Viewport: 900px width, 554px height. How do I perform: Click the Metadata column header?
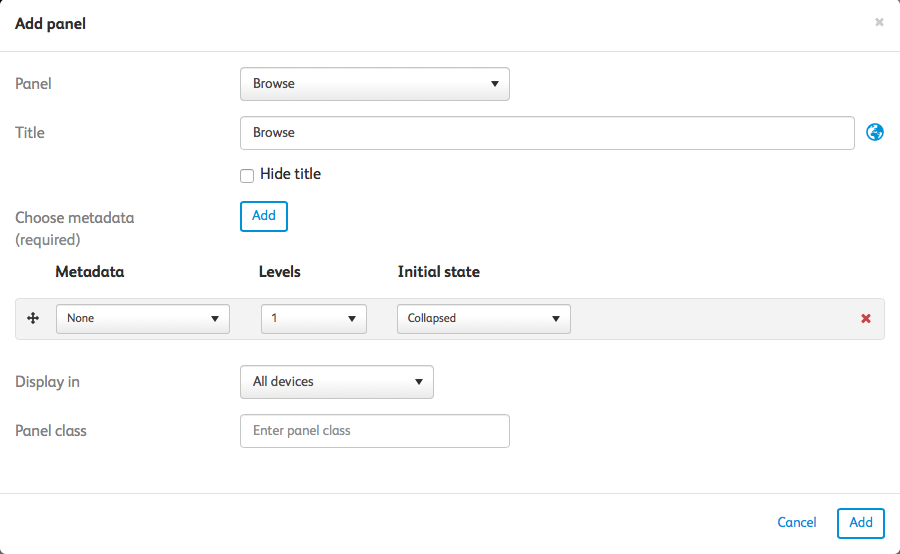pyautogui.click(x=90, y=272)
